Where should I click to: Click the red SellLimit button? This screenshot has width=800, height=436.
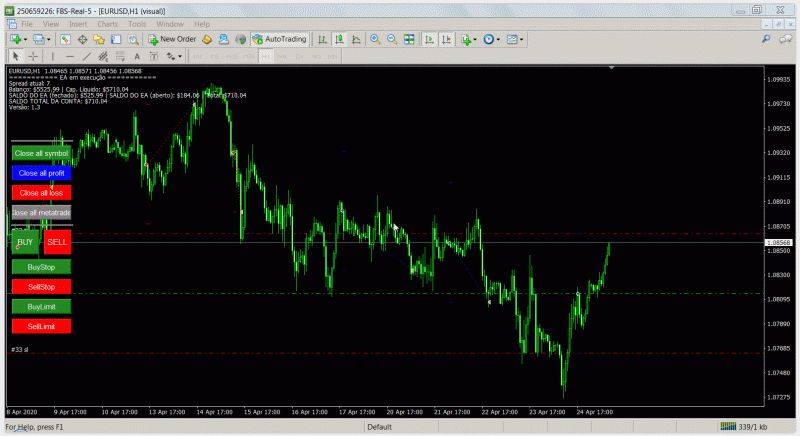(x=41, y=327)
